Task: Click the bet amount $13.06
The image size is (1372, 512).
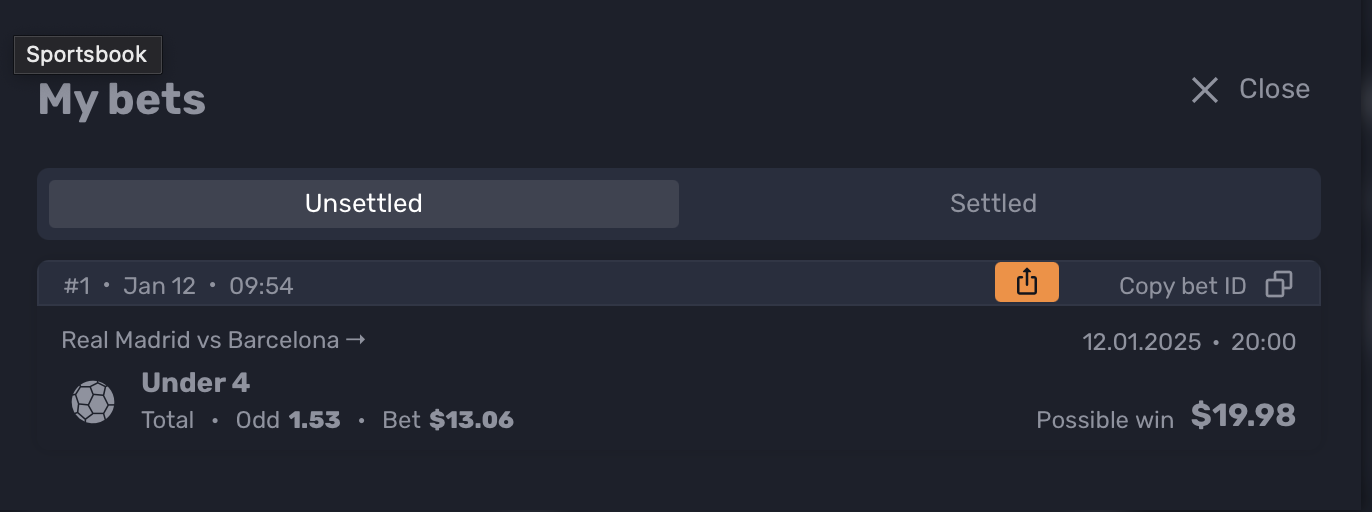Action: (x=472, y=420)
